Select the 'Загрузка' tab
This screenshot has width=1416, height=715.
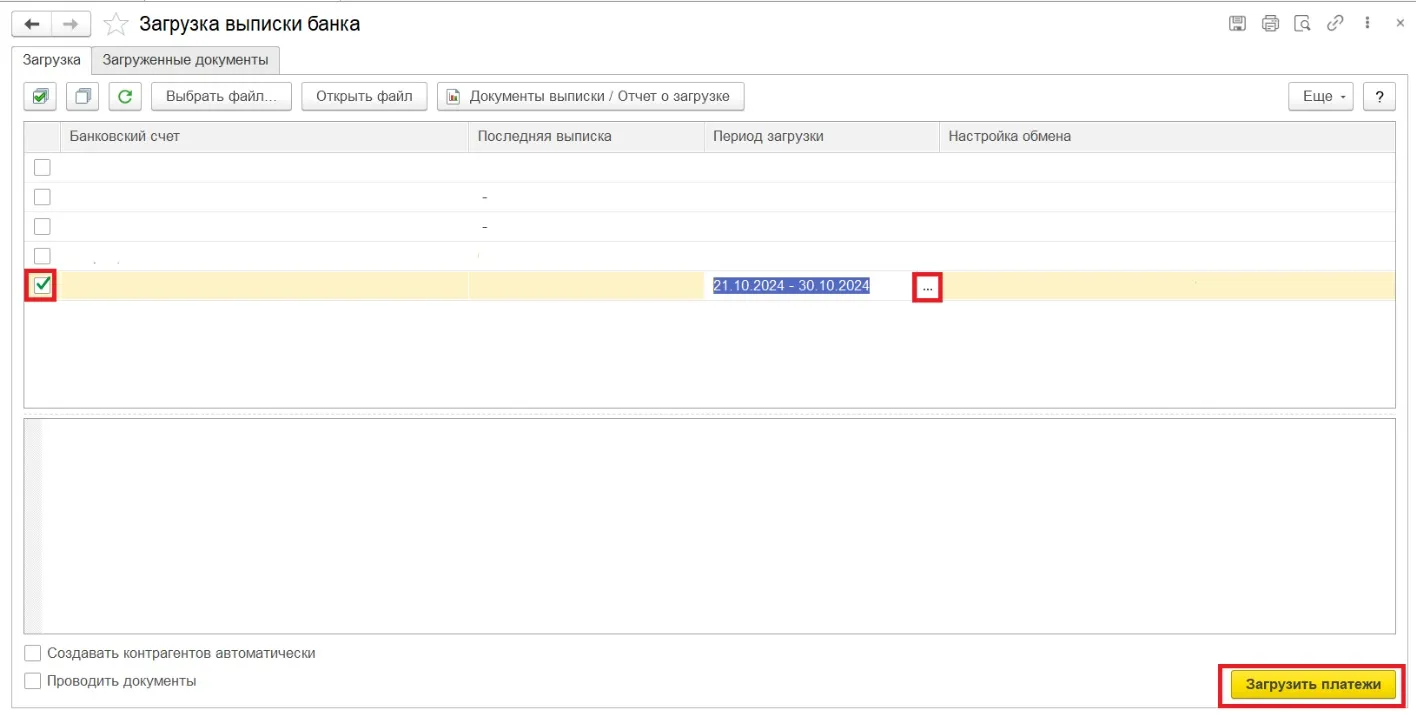point(51,60)
